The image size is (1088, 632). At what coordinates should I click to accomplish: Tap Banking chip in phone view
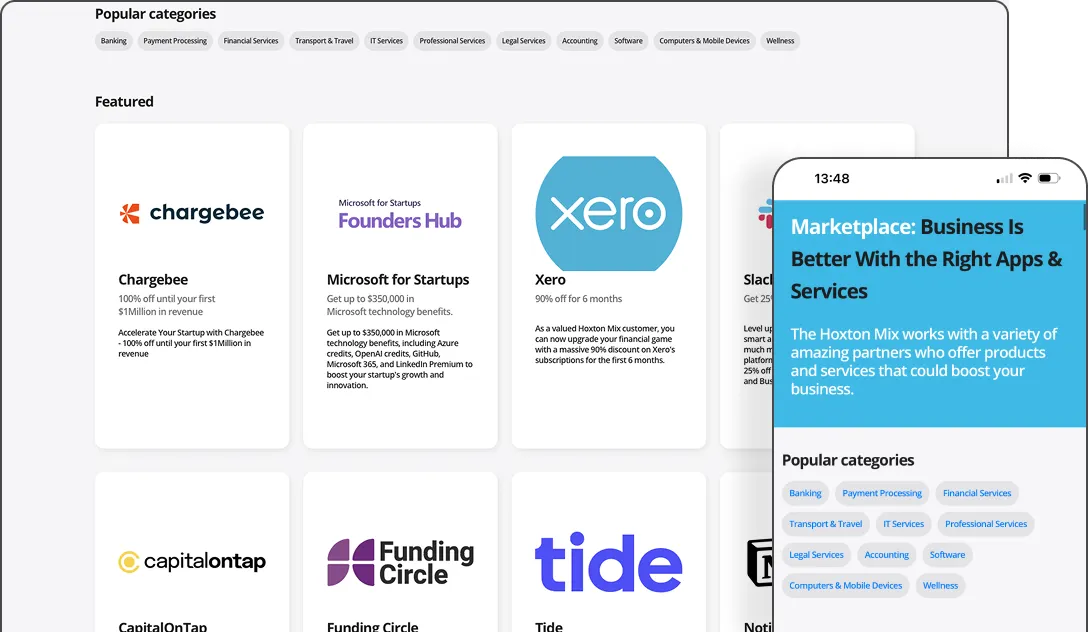click(x=805, y=493)
